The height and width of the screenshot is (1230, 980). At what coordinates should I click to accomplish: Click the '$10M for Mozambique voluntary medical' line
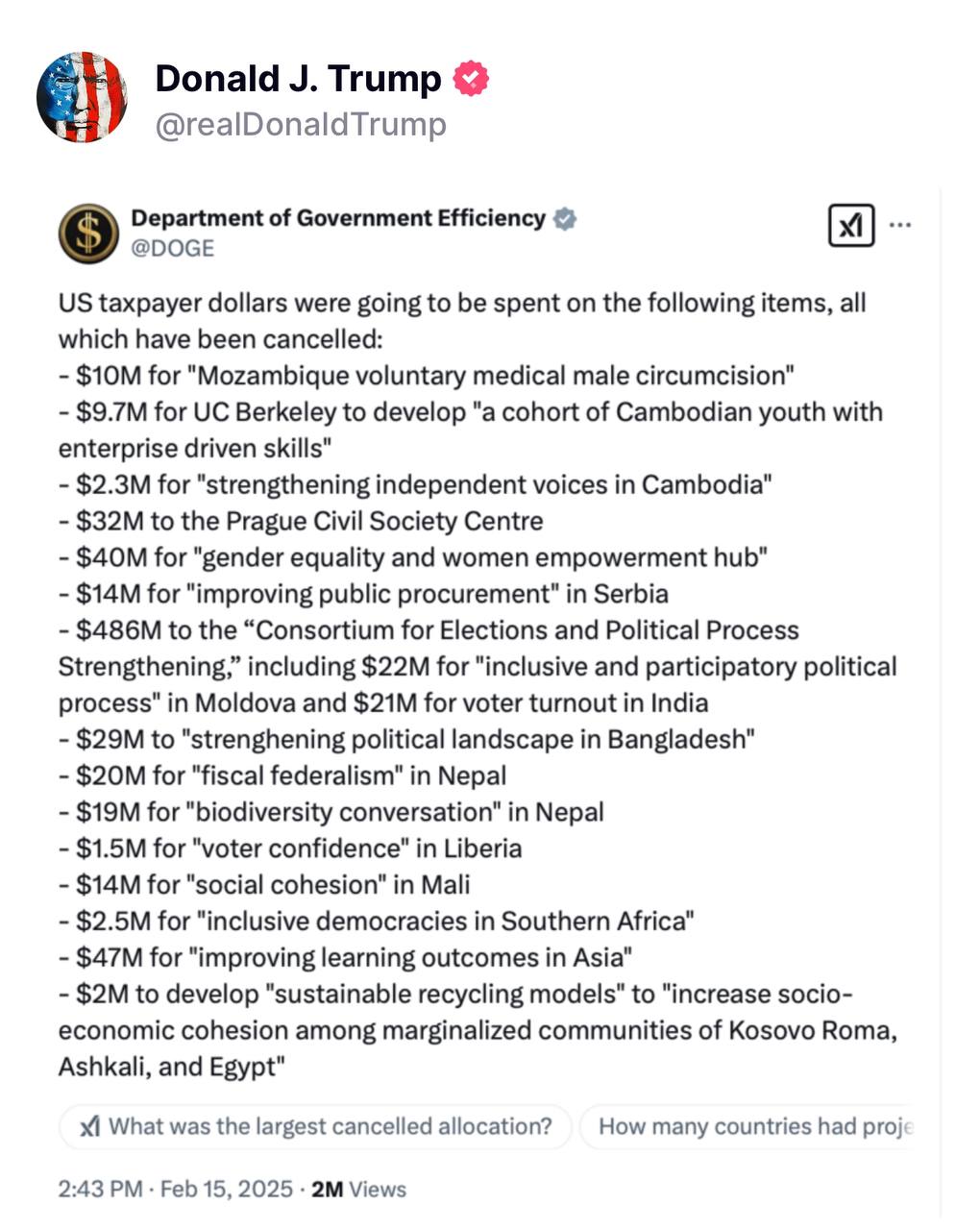click(427, 376)
